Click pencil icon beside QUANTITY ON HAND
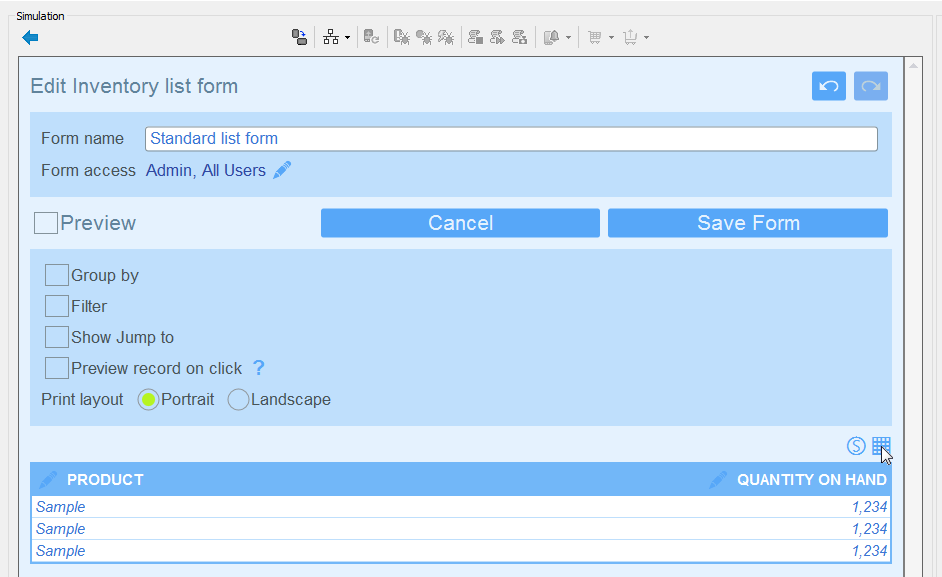This screenshot has height=577, width=942. (718, 480)
